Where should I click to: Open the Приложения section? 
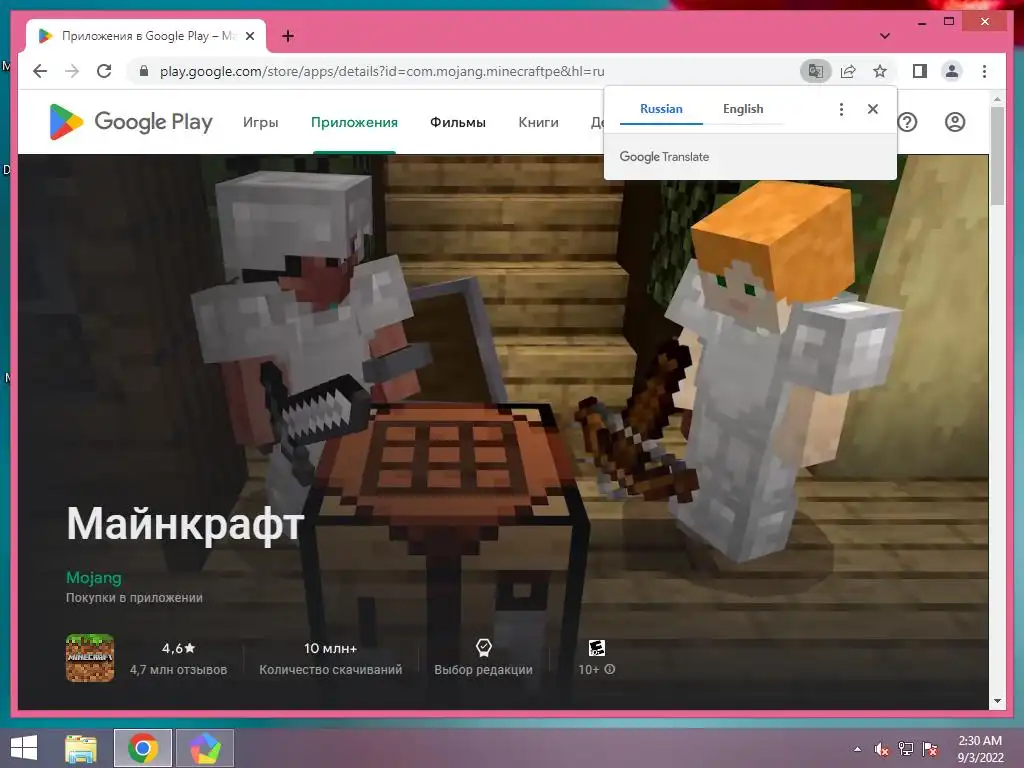coord(354,123)
